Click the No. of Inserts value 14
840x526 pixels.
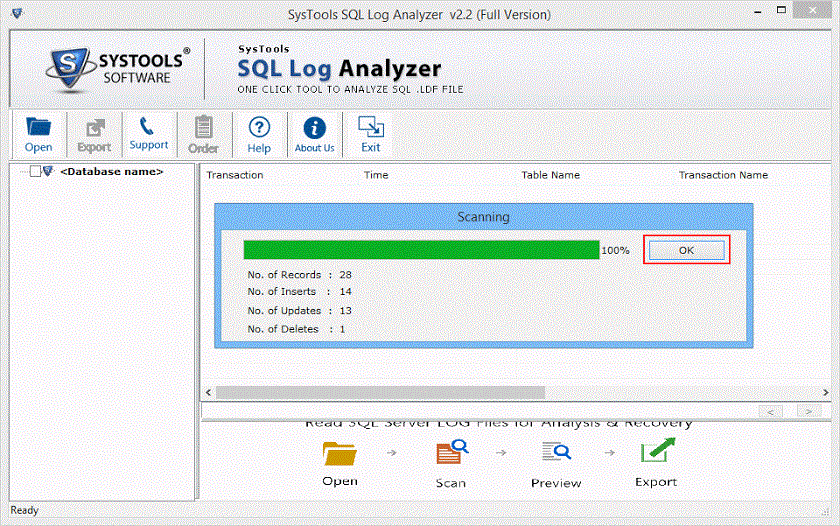346,292
